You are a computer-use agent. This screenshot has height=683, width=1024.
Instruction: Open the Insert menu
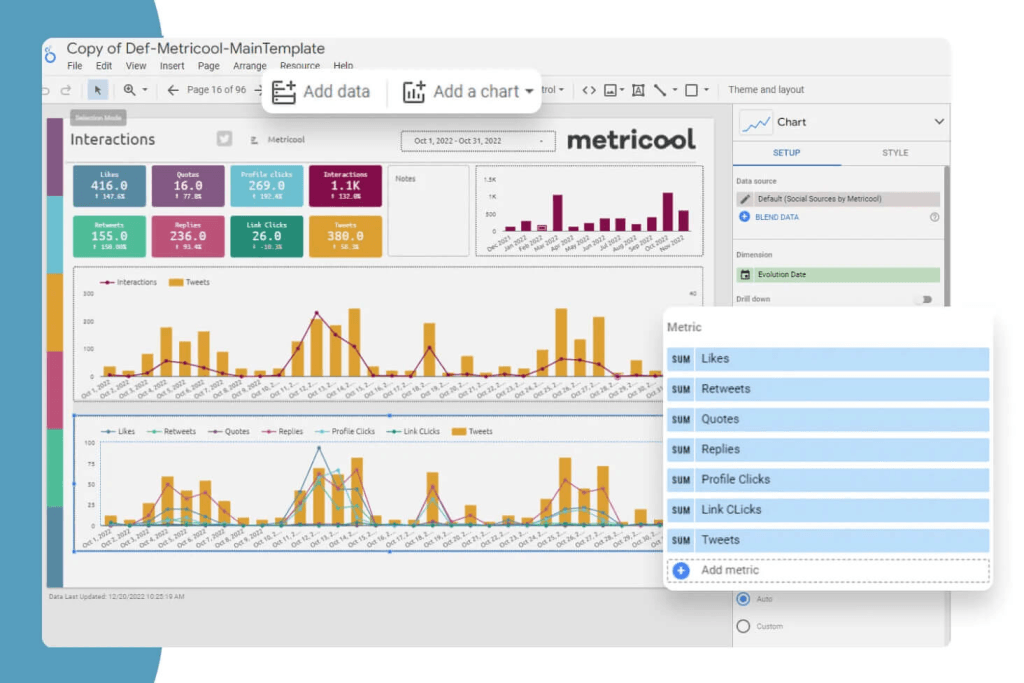(x=172, y=66)
